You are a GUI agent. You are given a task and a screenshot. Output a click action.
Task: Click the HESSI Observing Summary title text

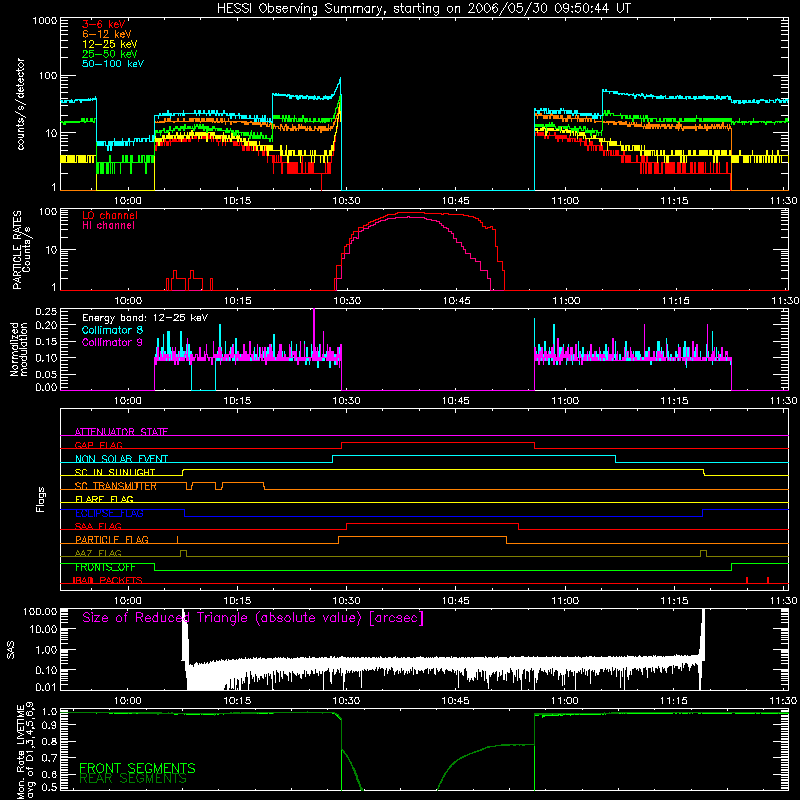pyautogui.click(x=423, y=9)
